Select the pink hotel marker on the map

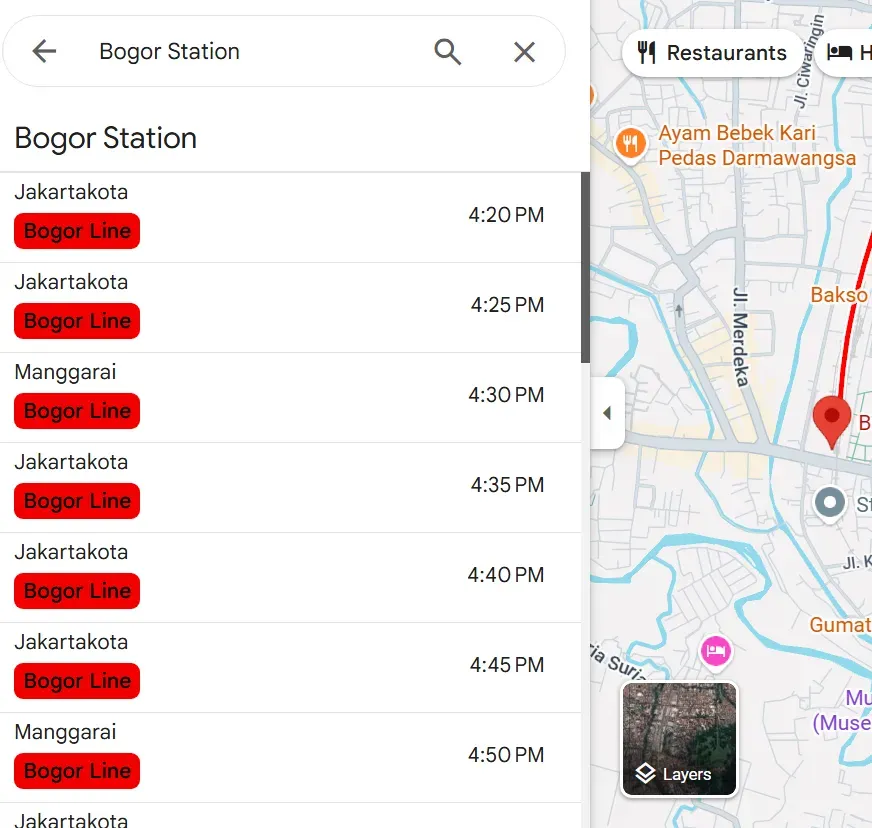(x=714, y=651)
